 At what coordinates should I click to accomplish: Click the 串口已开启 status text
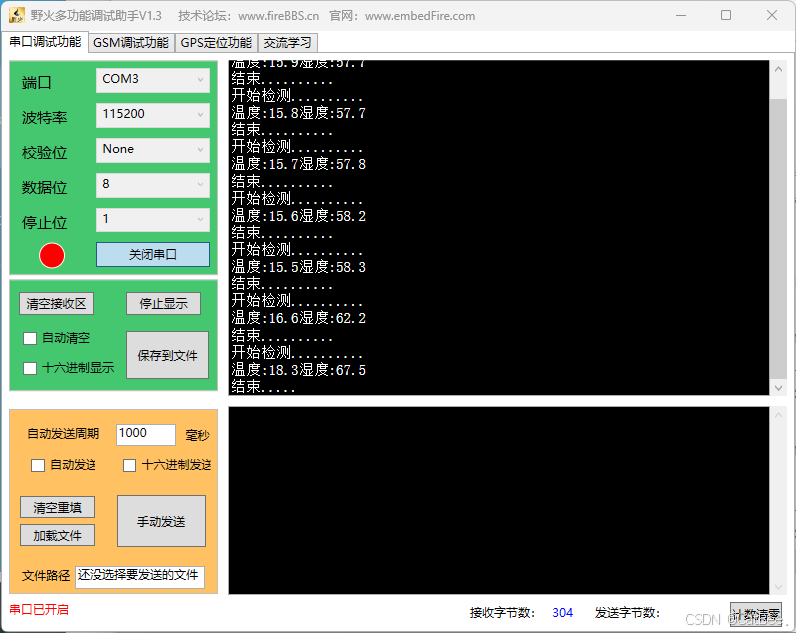pos(39,610)
